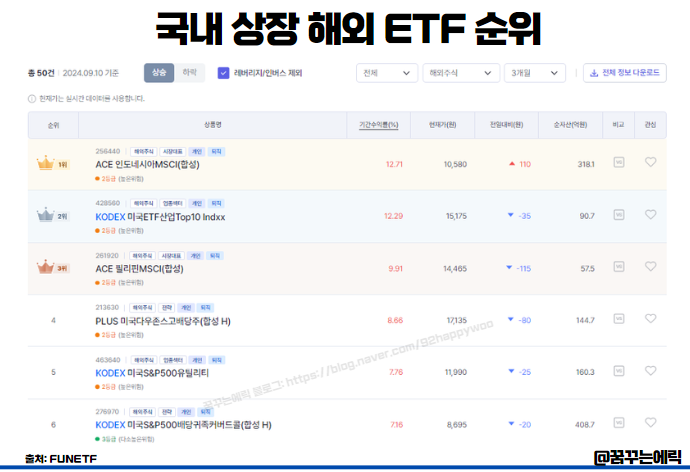Click return value 9.91
690x472 pixels.
pos(396,269)
